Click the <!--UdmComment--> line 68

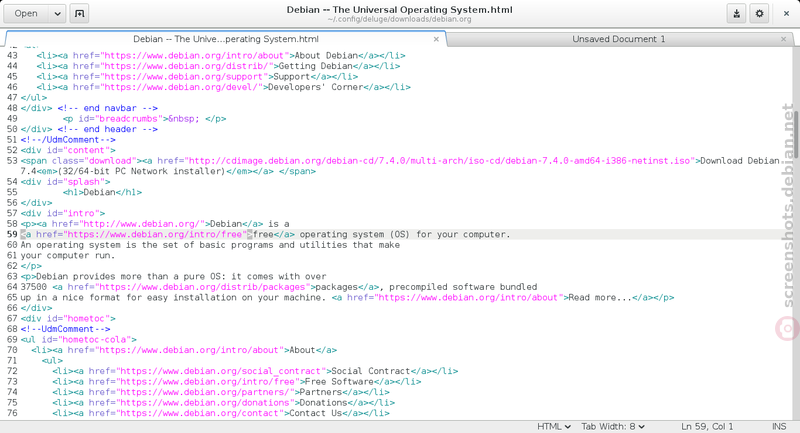(x=65, y=329)
